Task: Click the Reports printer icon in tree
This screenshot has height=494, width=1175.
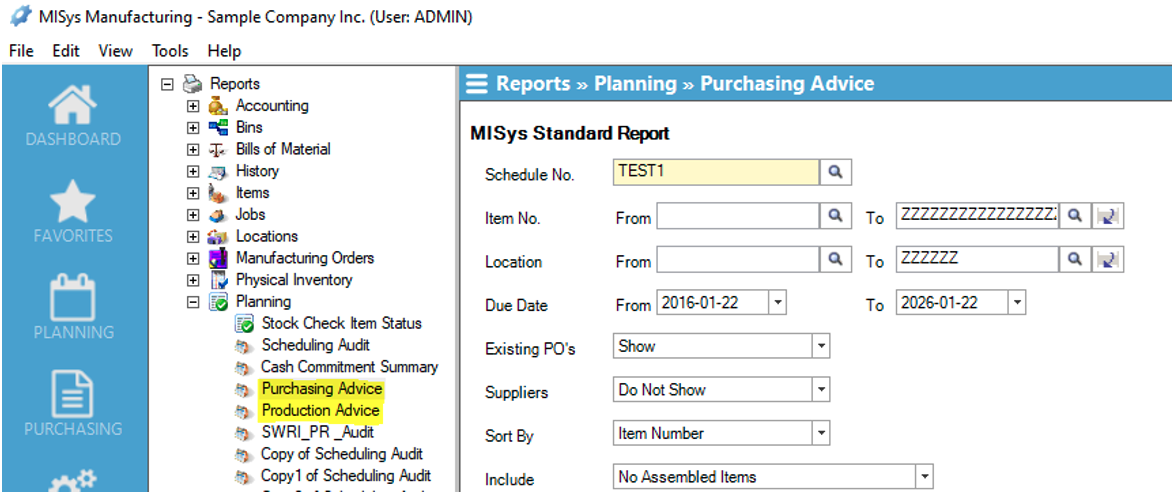Action: tap(193, 84)
